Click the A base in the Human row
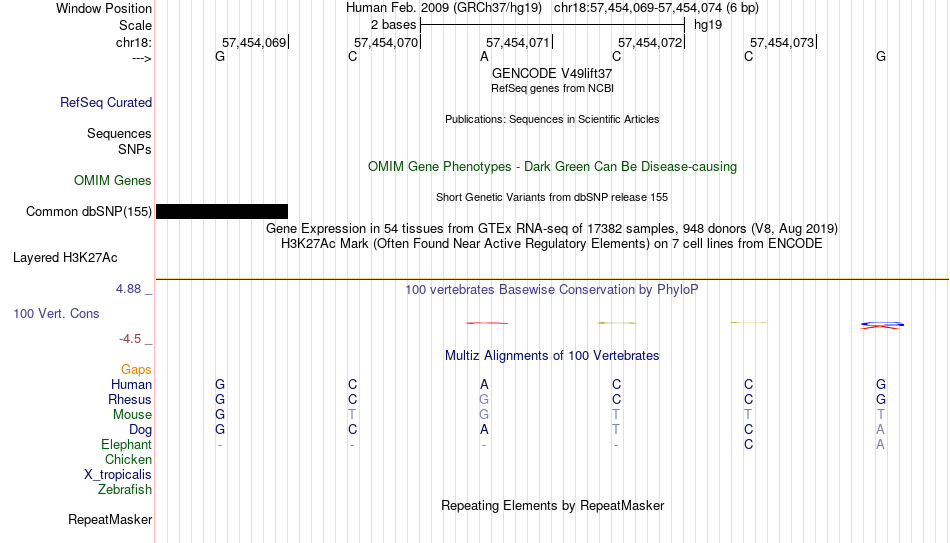 pos(484,384)
